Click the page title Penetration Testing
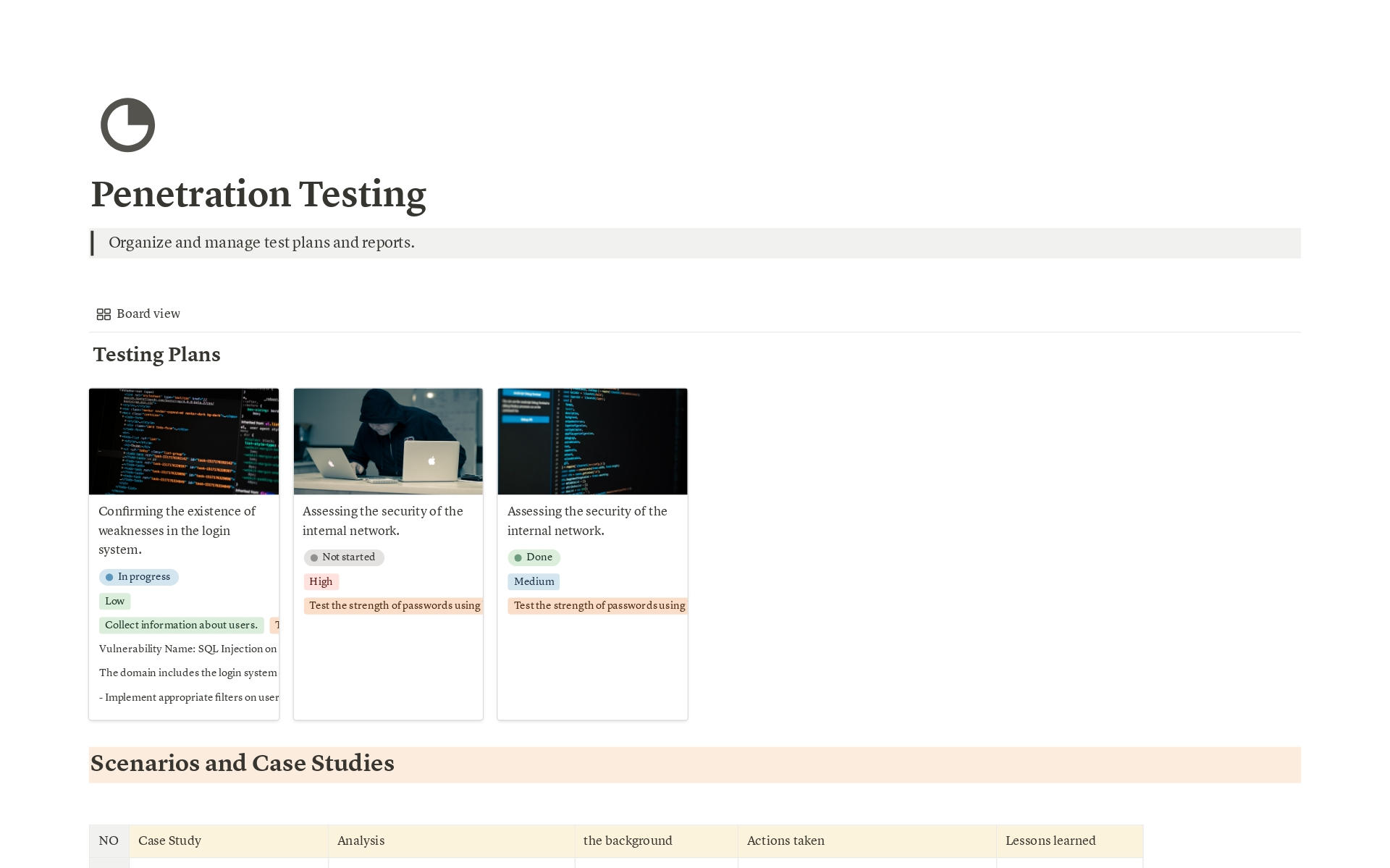Viewport: 1390px width, 868px height. (x=258, y=194)
